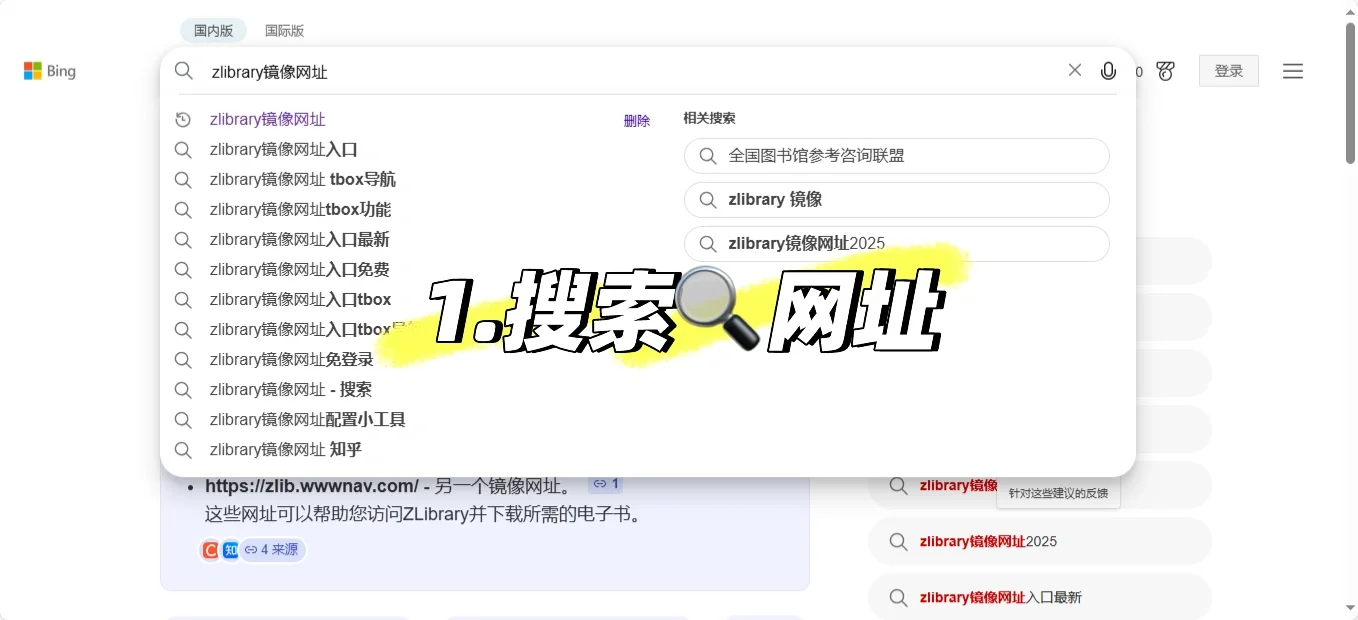Start voice search with the microphone icon

click(1108, 71)
